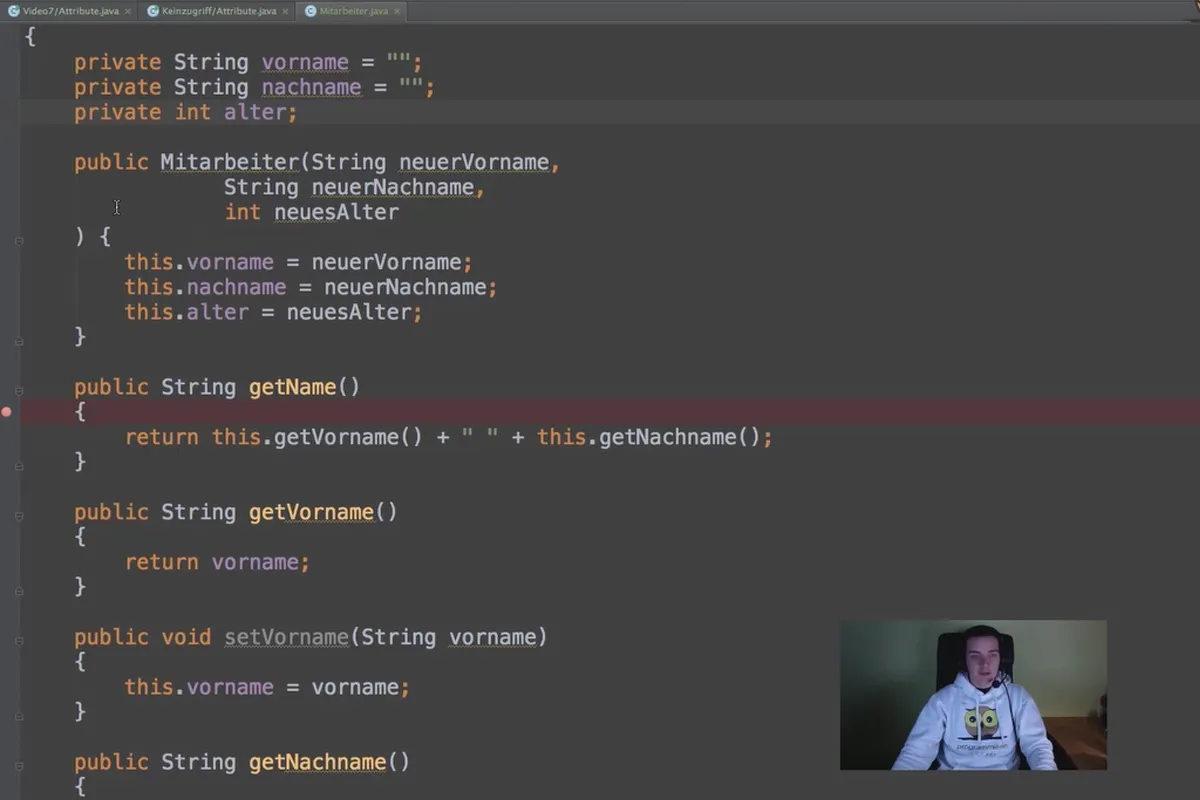Click the webcam video overlay
This screenshot has width=1200, height=800.
point(973,695)
